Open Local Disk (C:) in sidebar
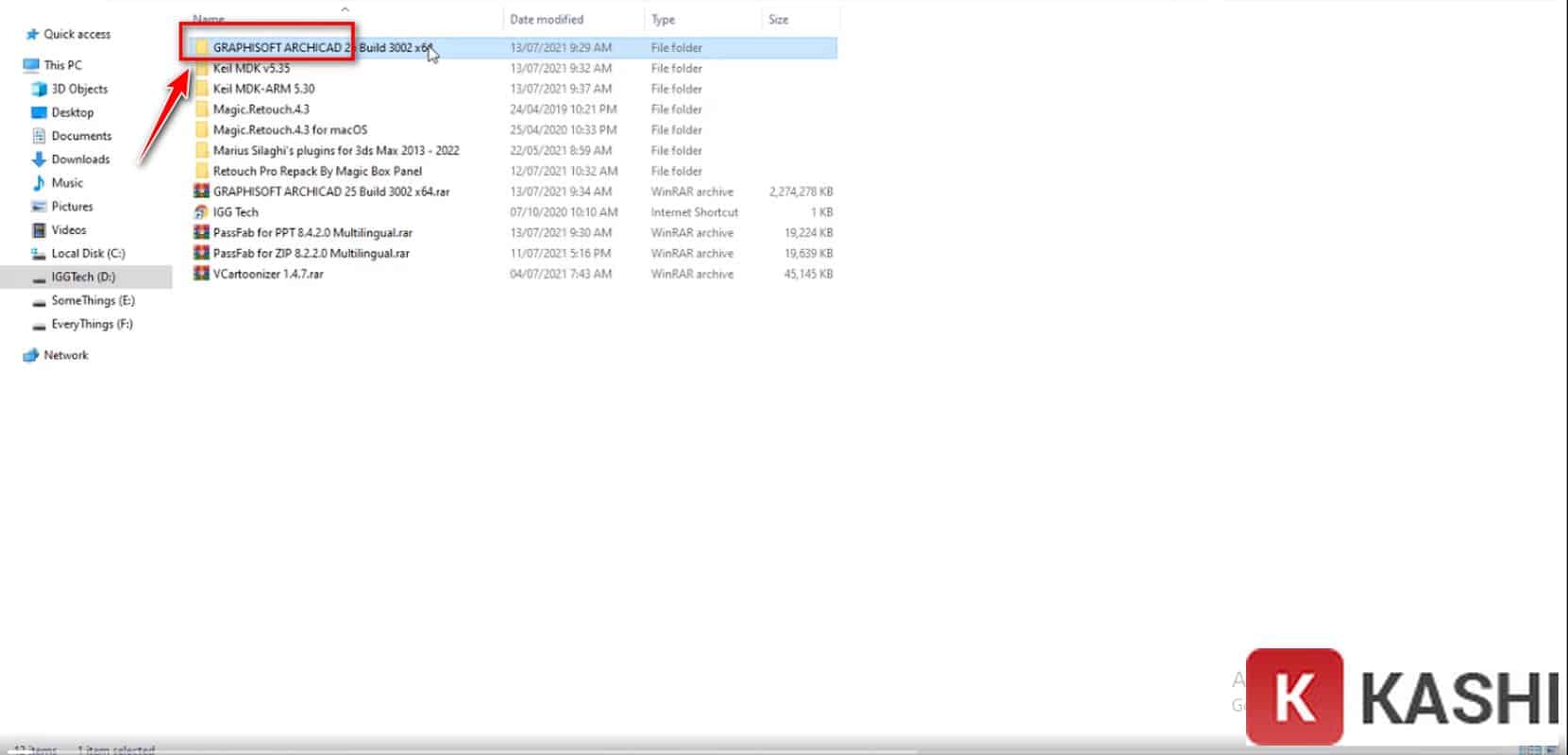1568x755 pixels. coord(88,254)
